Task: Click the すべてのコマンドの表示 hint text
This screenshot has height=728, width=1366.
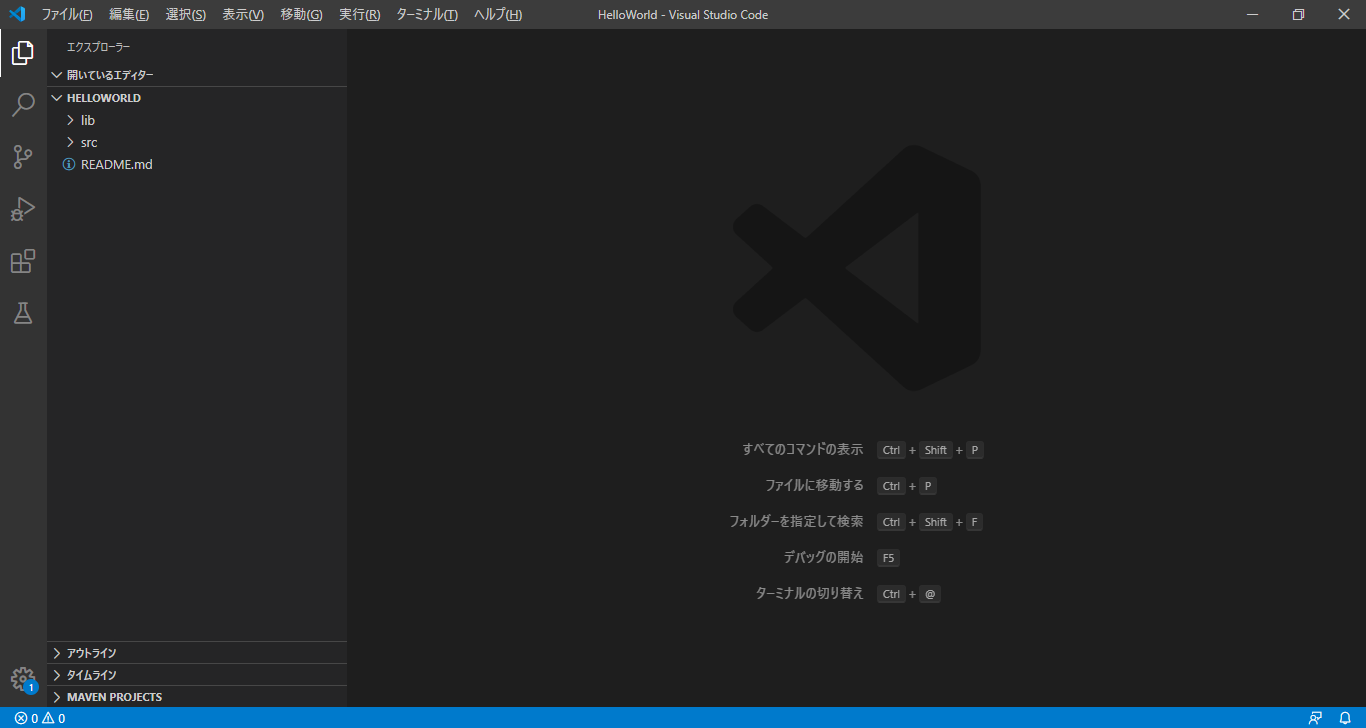Action: coord(803,450)
